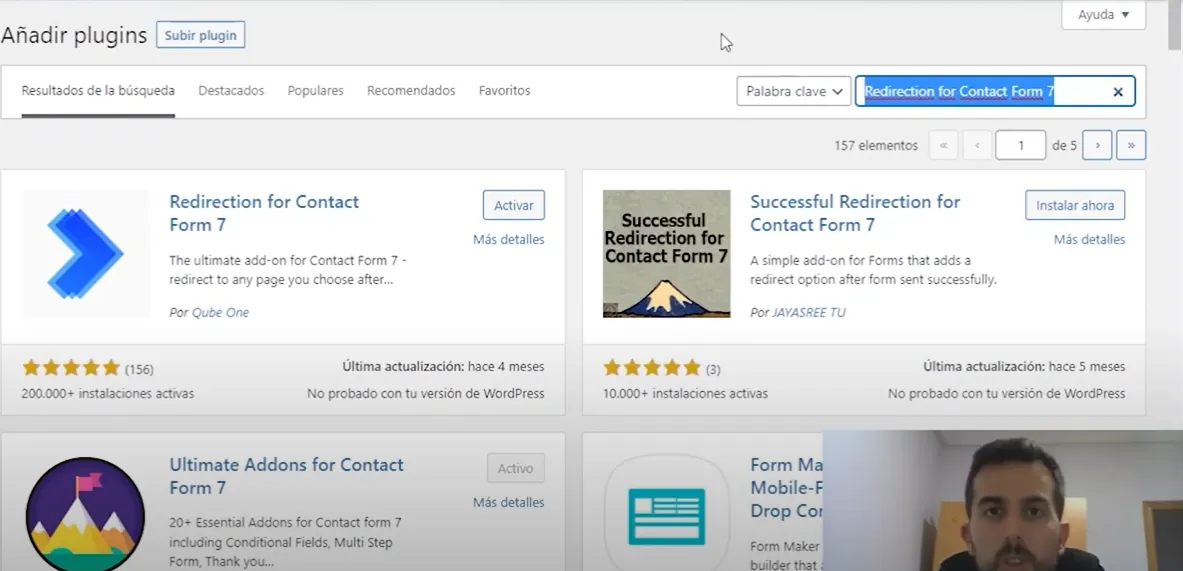This screenshot has height=571, width=1183.
Task: Open the Palabra clave search type dropdown
Action: click(x=794, y=91)
